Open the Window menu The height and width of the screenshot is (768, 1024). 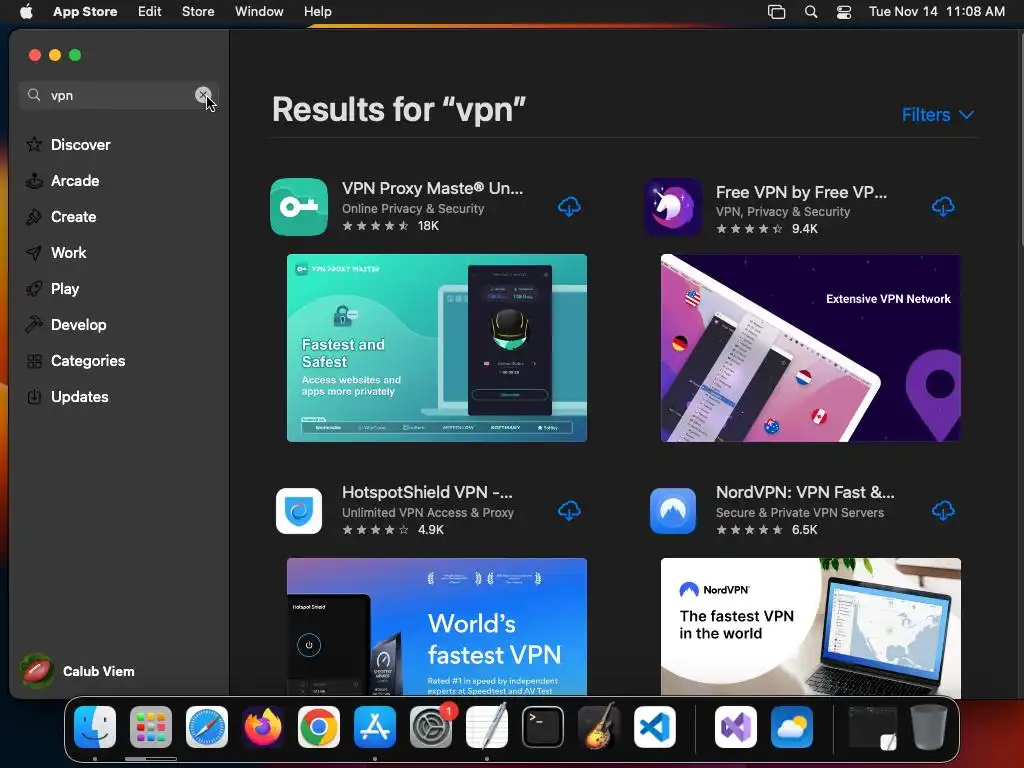point(259,12)
